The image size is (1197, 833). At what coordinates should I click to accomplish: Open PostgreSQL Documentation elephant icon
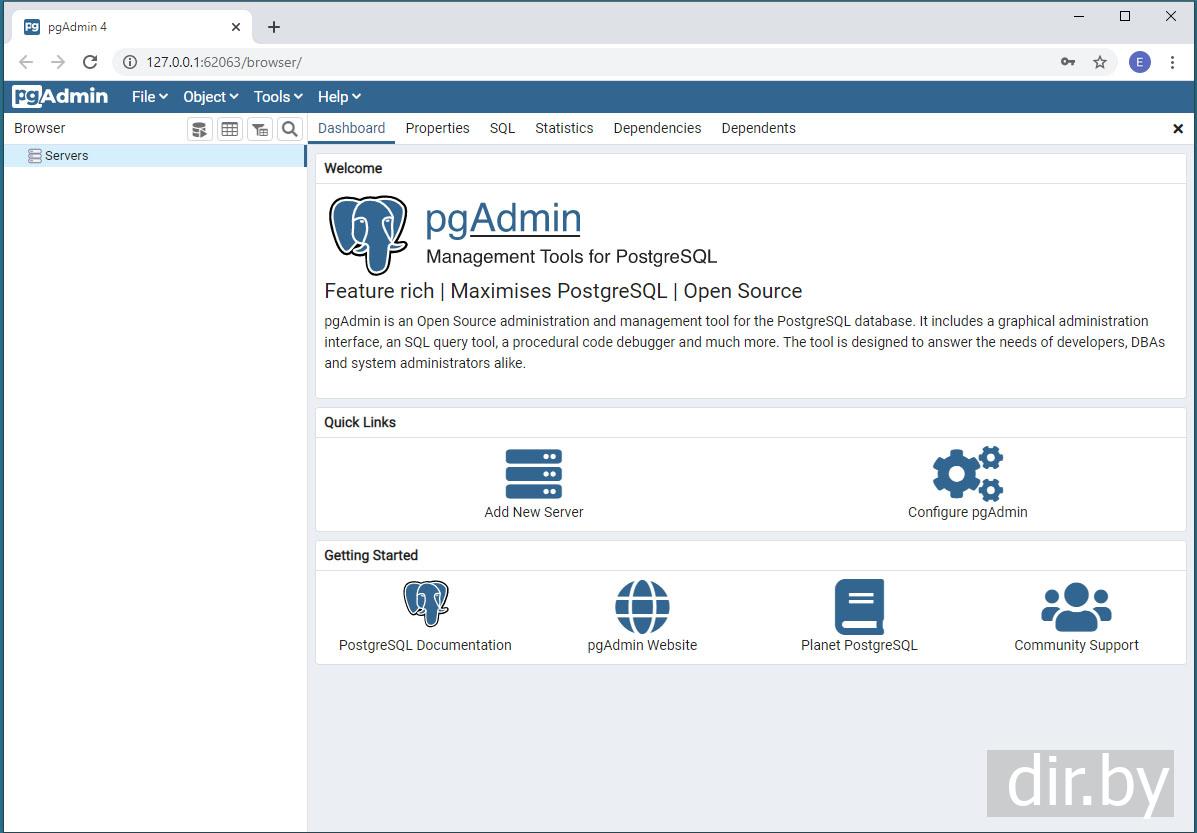(x=426, y=604)
